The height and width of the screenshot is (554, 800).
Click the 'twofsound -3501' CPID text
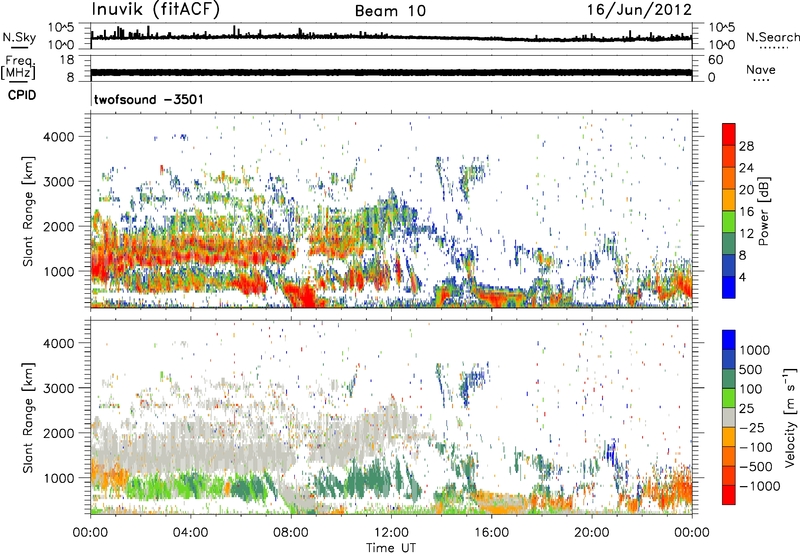[148, 99]
